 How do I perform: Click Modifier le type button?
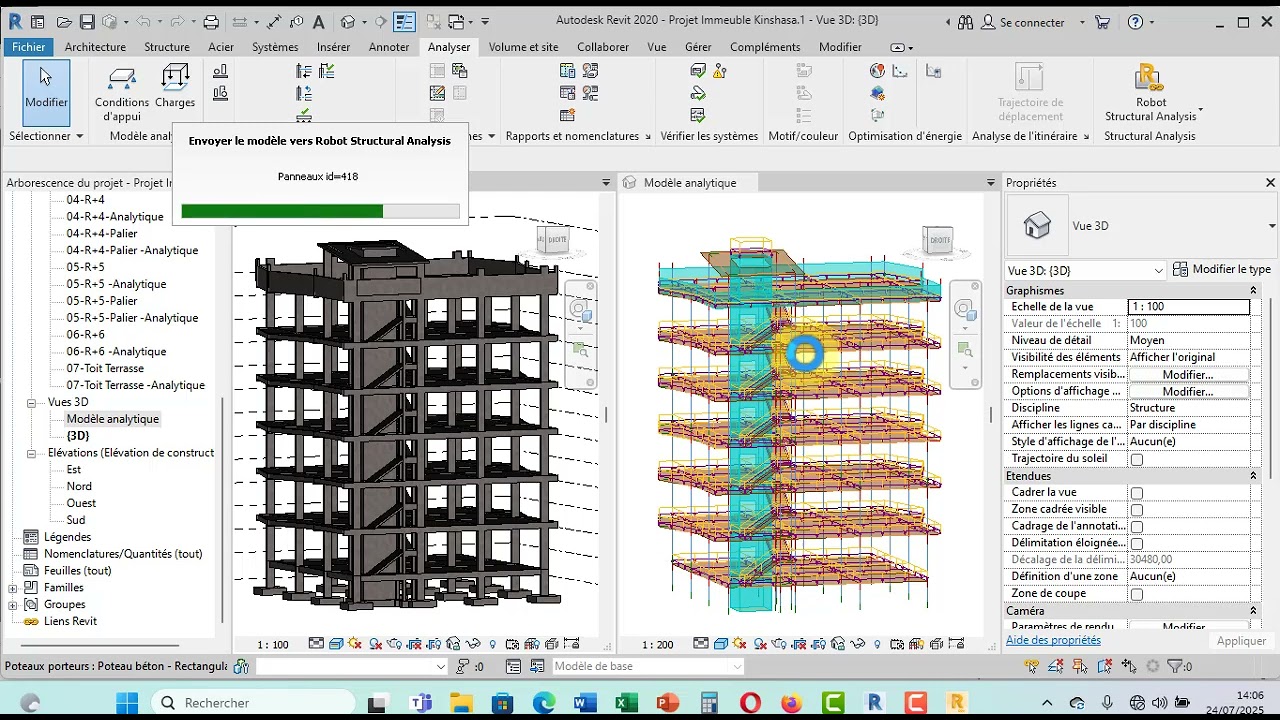(x=1222, y=270)
